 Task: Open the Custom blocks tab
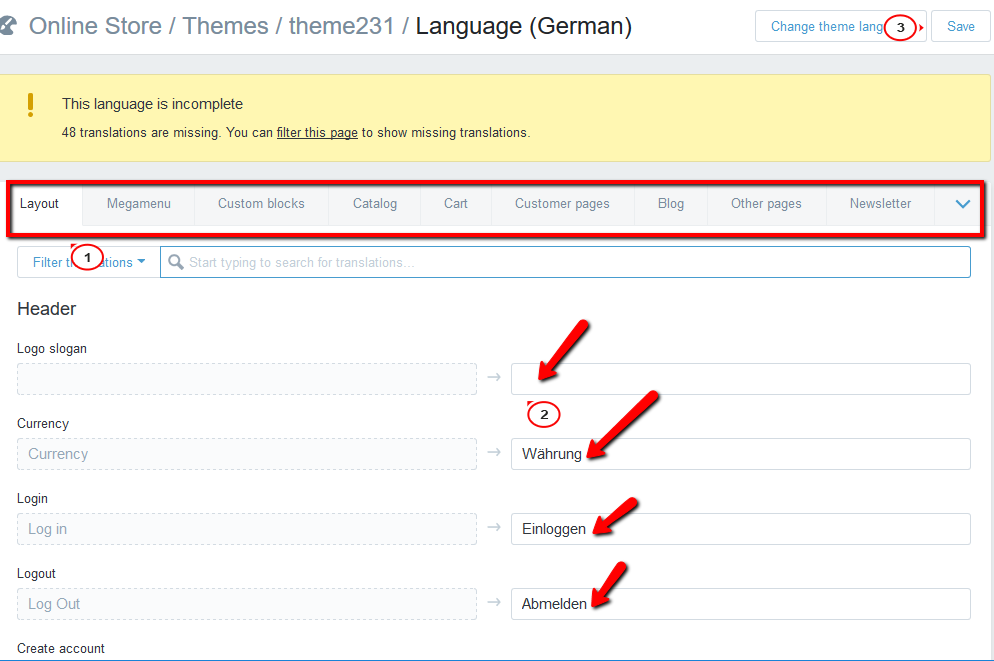(261, 203)
